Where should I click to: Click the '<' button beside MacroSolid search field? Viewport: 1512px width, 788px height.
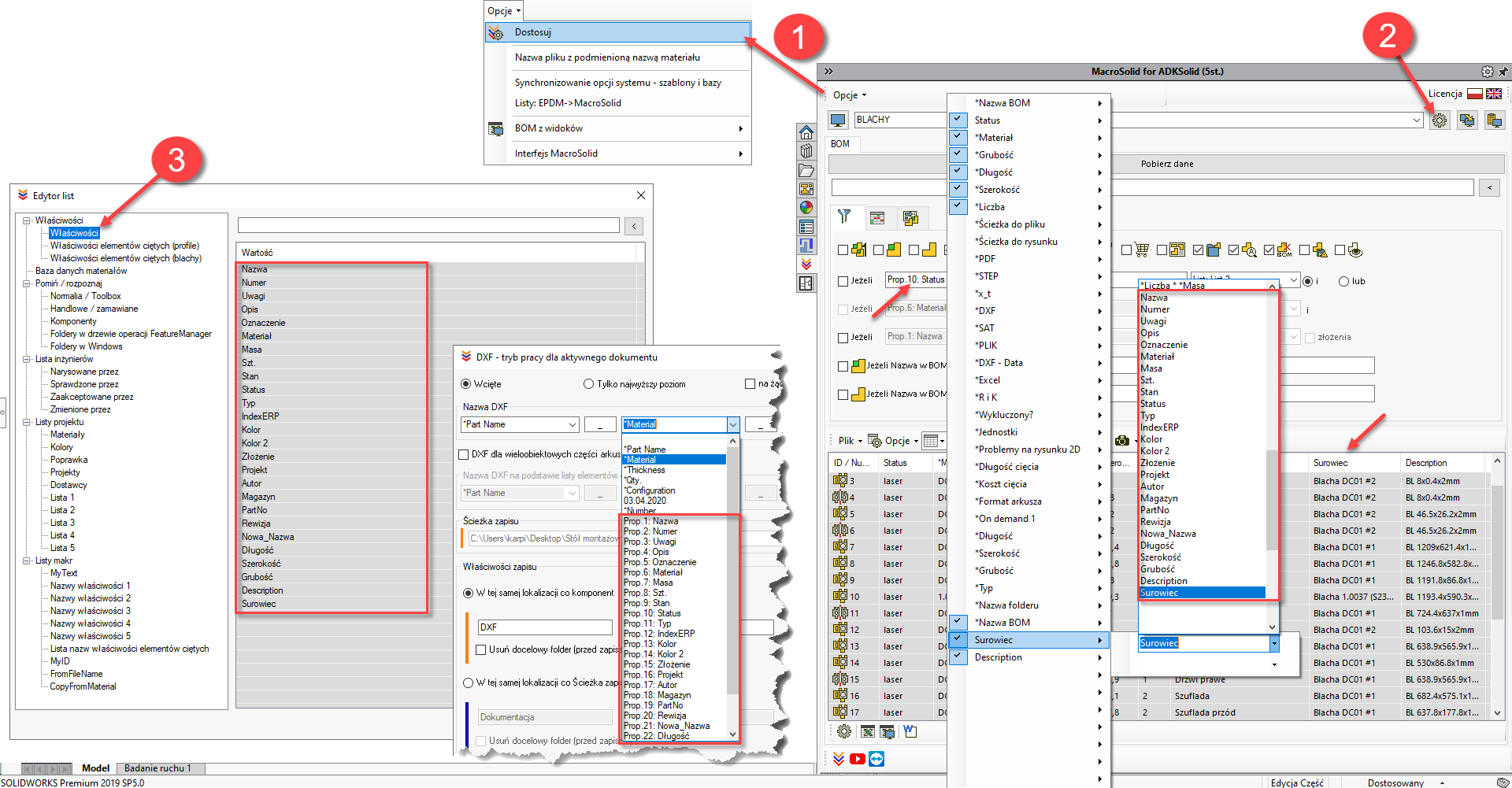pyautogui.click(x=1489, y=187)
